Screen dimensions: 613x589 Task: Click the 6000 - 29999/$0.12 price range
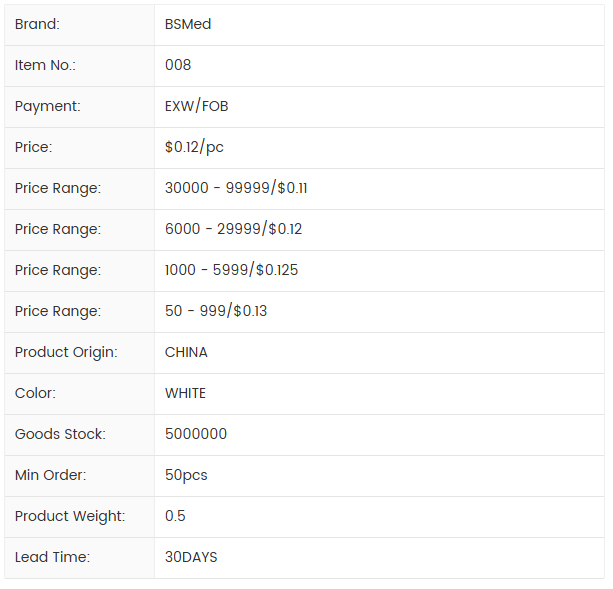(x=233, y=229)
